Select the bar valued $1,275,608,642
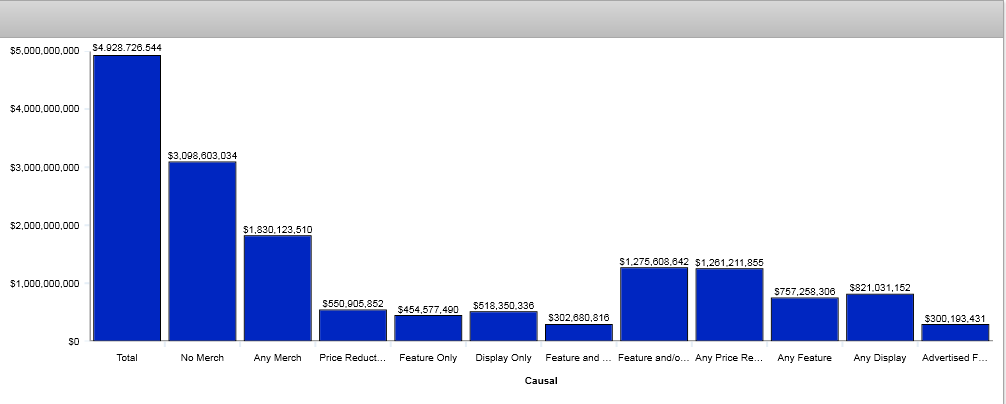 click(654, 304)
